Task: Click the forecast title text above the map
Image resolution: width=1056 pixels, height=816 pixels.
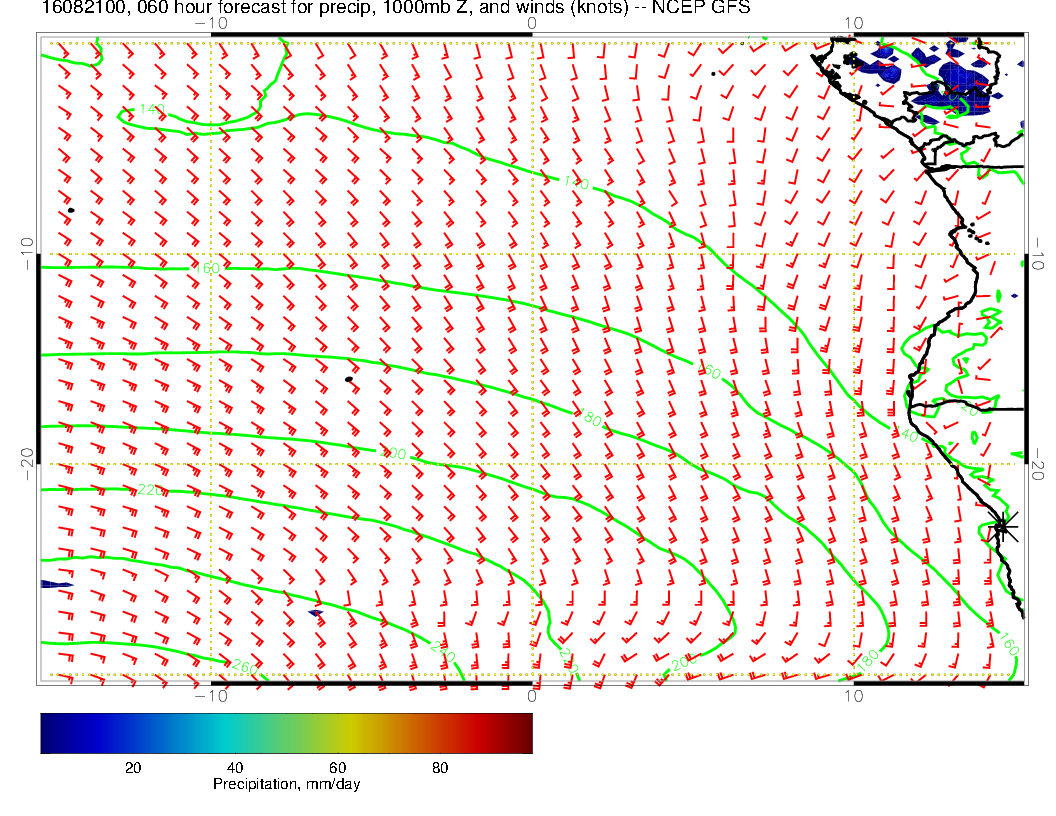Action: (x=396, y=7)
